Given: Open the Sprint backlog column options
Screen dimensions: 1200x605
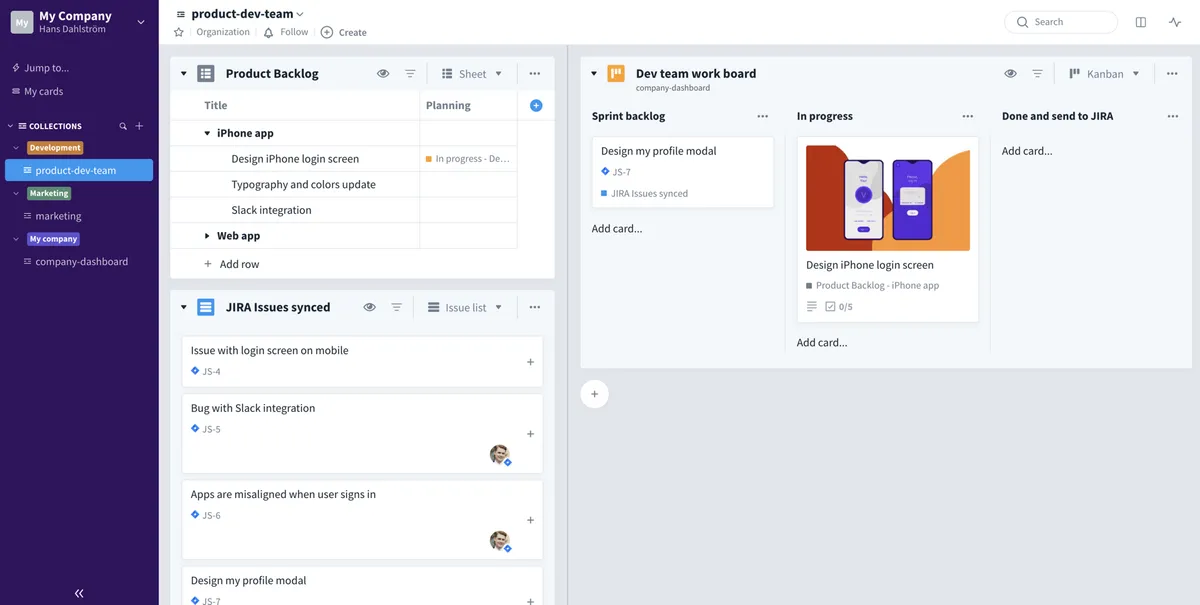Looking at the screenshot, I should (763, 116).
